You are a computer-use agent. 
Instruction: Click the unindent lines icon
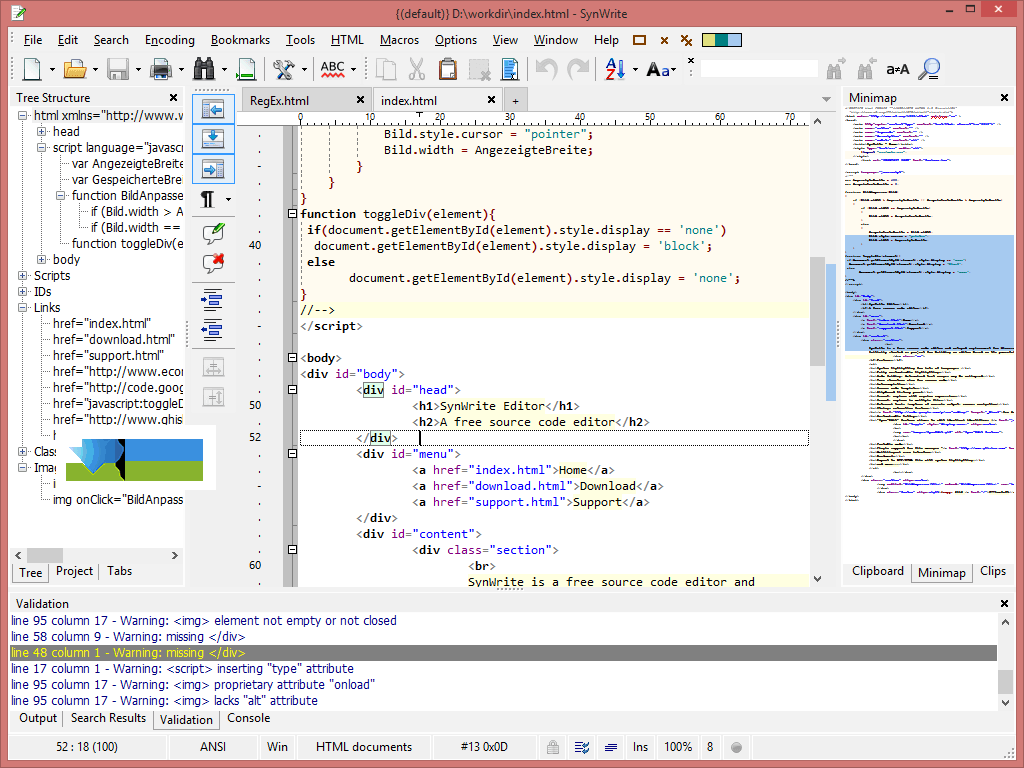(x=213, y=329)
